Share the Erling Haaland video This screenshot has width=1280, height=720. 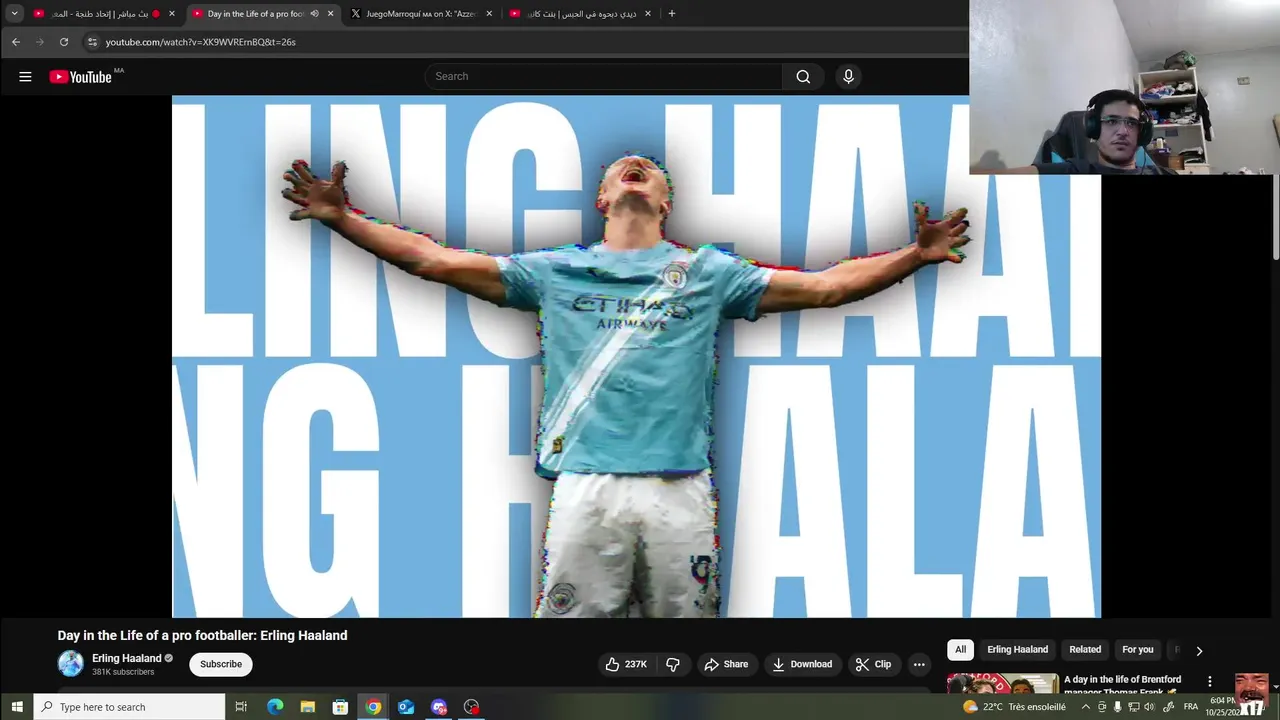point(725,664)
